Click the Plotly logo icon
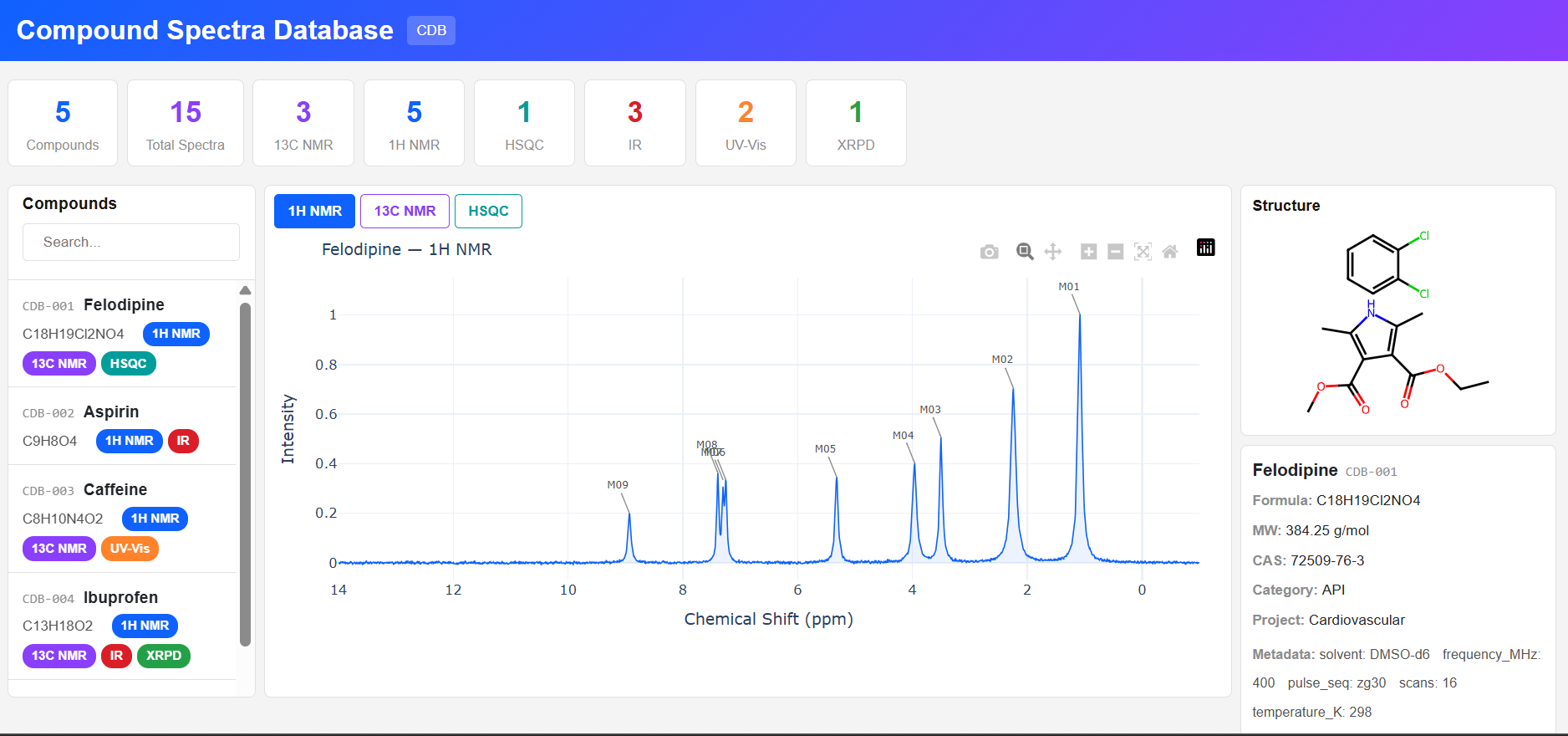Viewport: 1568px width, 736px height. (x=1205, y=248)
